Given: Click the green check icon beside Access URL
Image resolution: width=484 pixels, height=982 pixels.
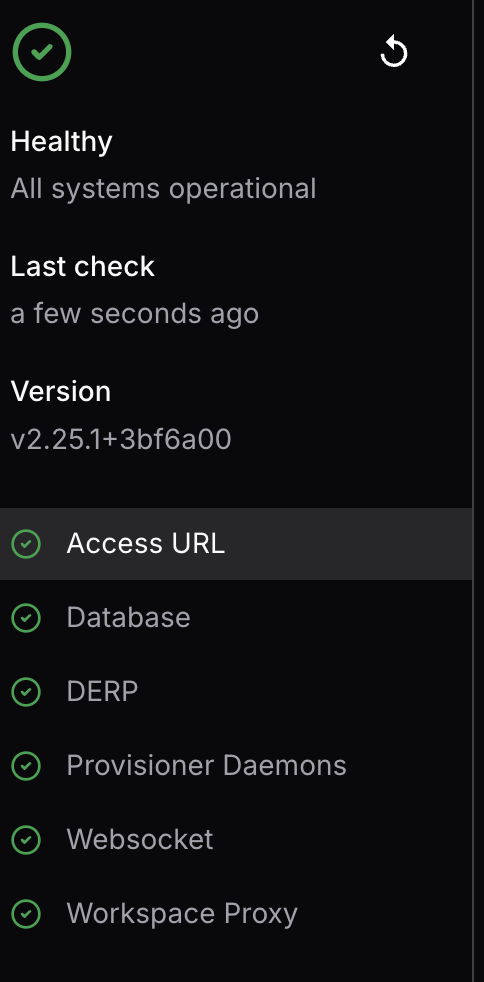Looking at the screenshot, I should [26, 544].
